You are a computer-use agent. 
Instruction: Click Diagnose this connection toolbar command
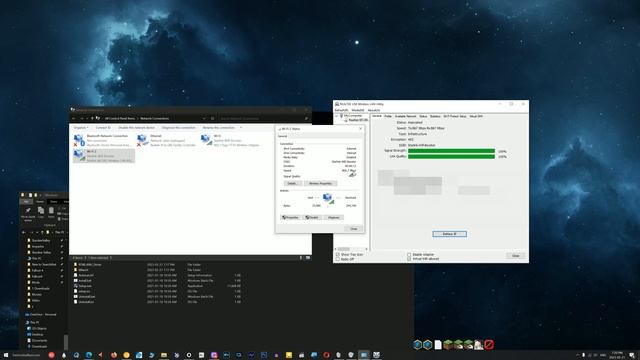[178, 128]
